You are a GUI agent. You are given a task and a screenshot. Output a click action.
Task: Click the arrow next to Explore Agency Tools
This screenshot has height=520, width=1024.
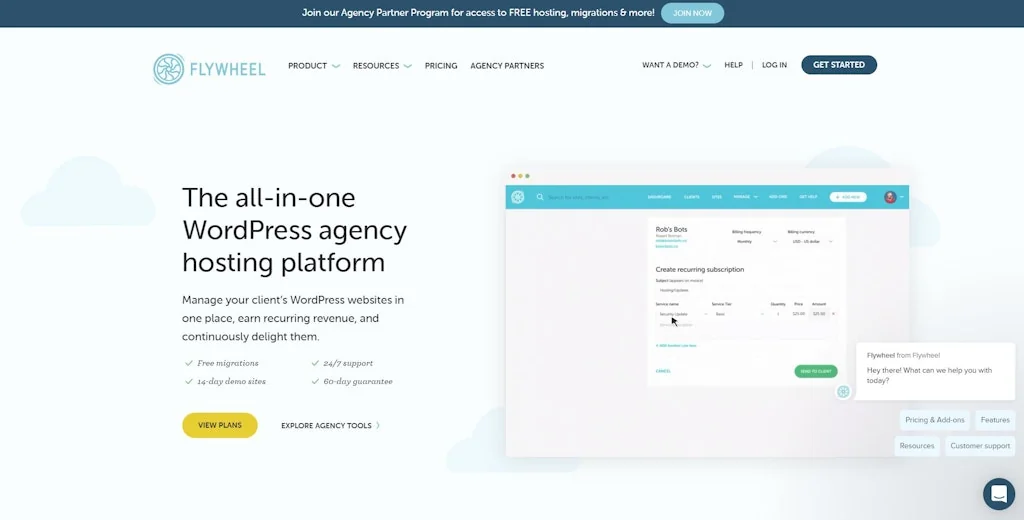(x=377, y=425)
